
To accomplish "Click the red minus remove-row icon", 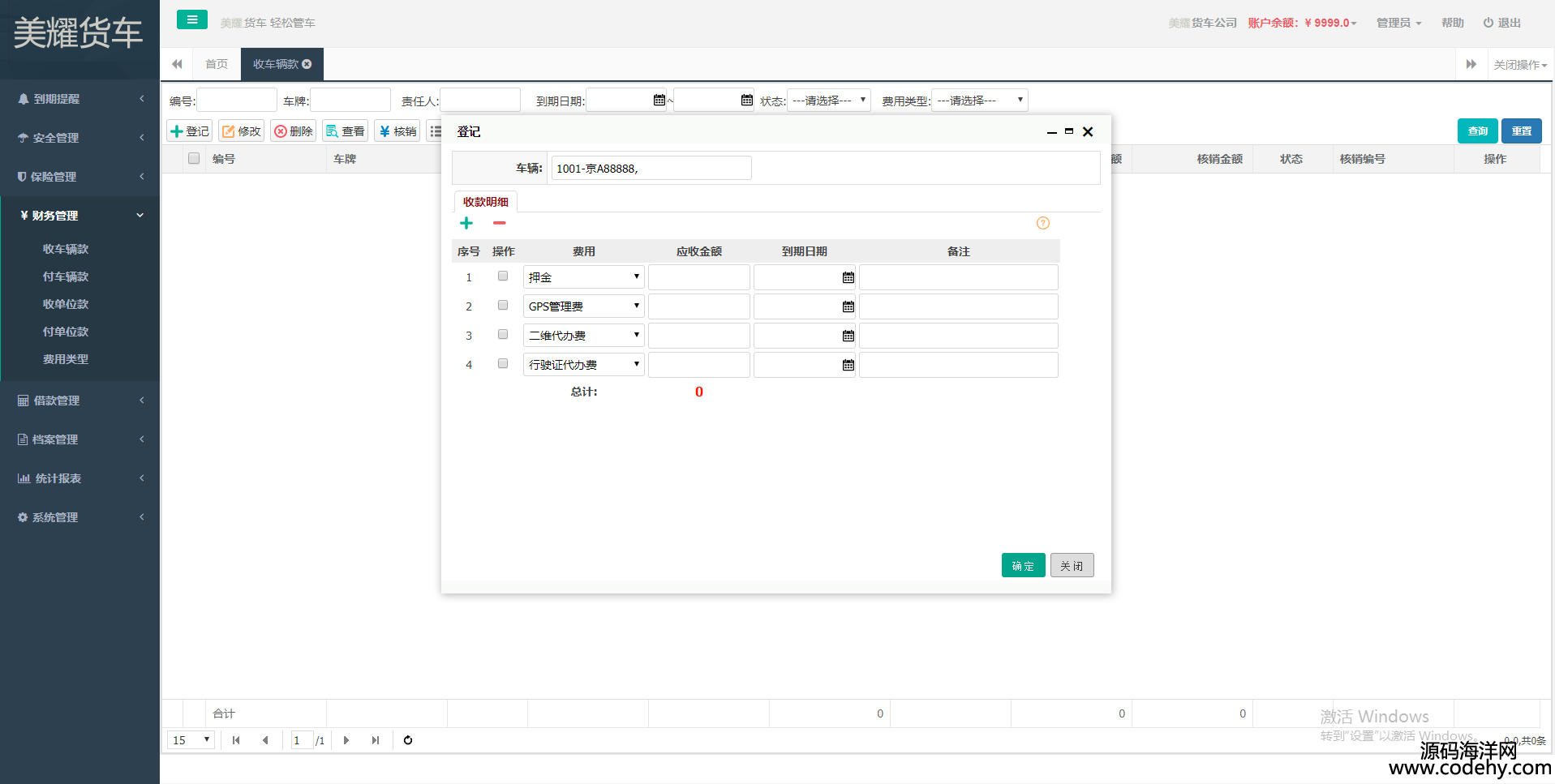I will tap(500, 223).
